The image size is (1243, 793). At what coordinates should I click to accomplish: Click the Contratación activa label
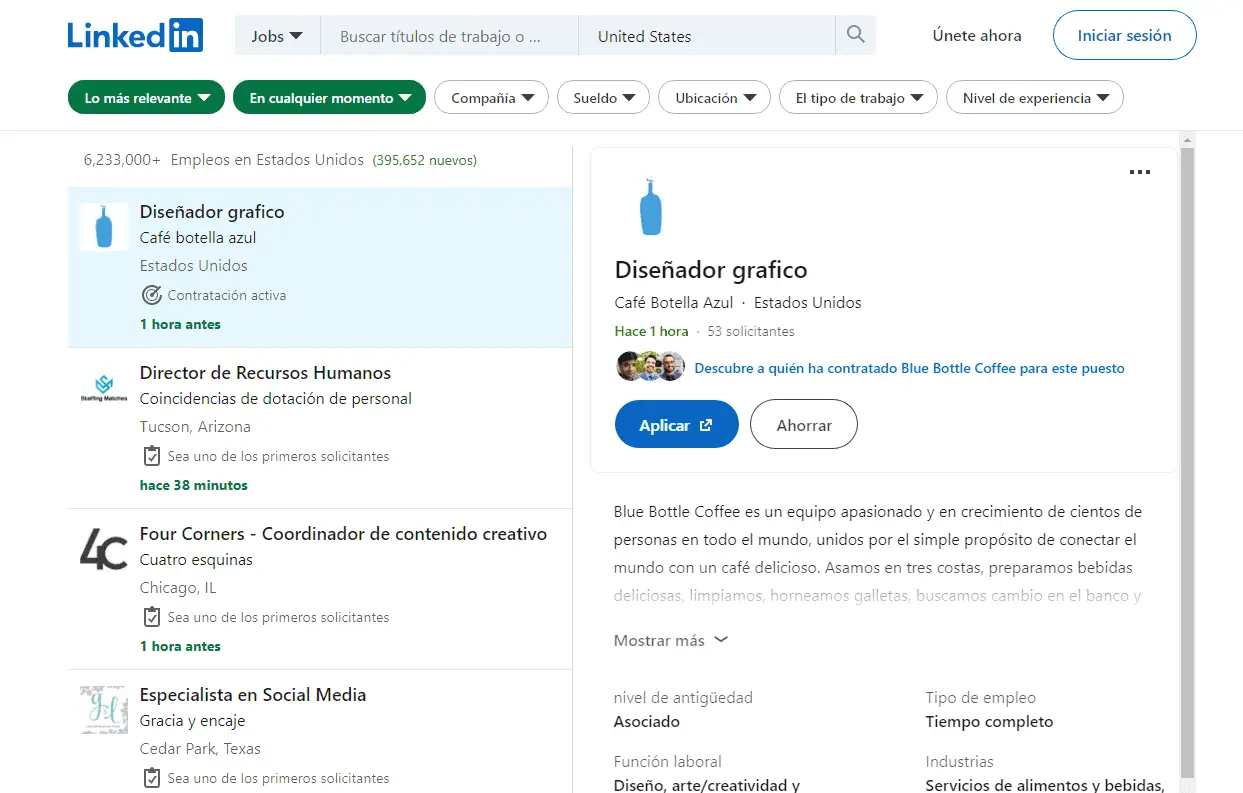pyautogui.click(x=227, y=295)
